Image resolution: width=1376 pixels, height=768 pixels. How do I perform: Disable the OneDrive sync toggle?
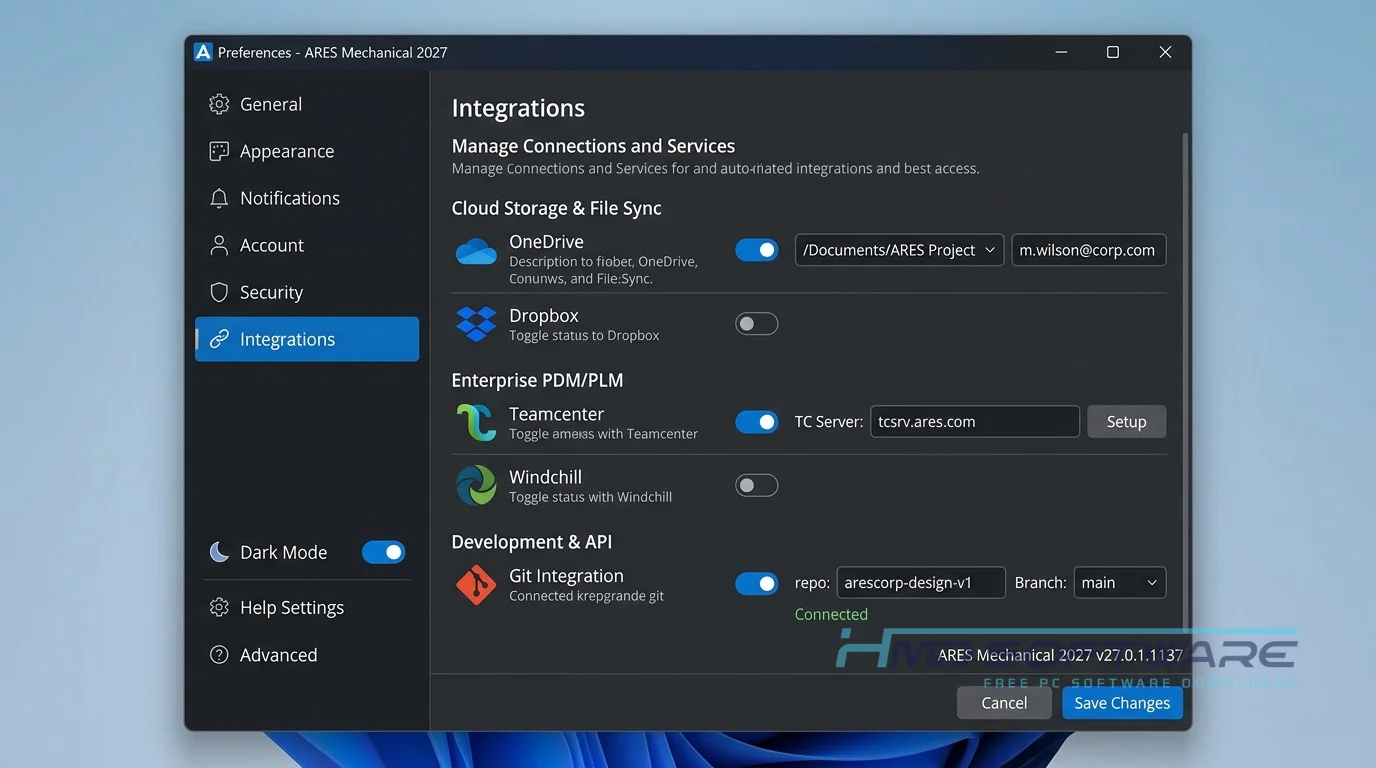[757, 250]
